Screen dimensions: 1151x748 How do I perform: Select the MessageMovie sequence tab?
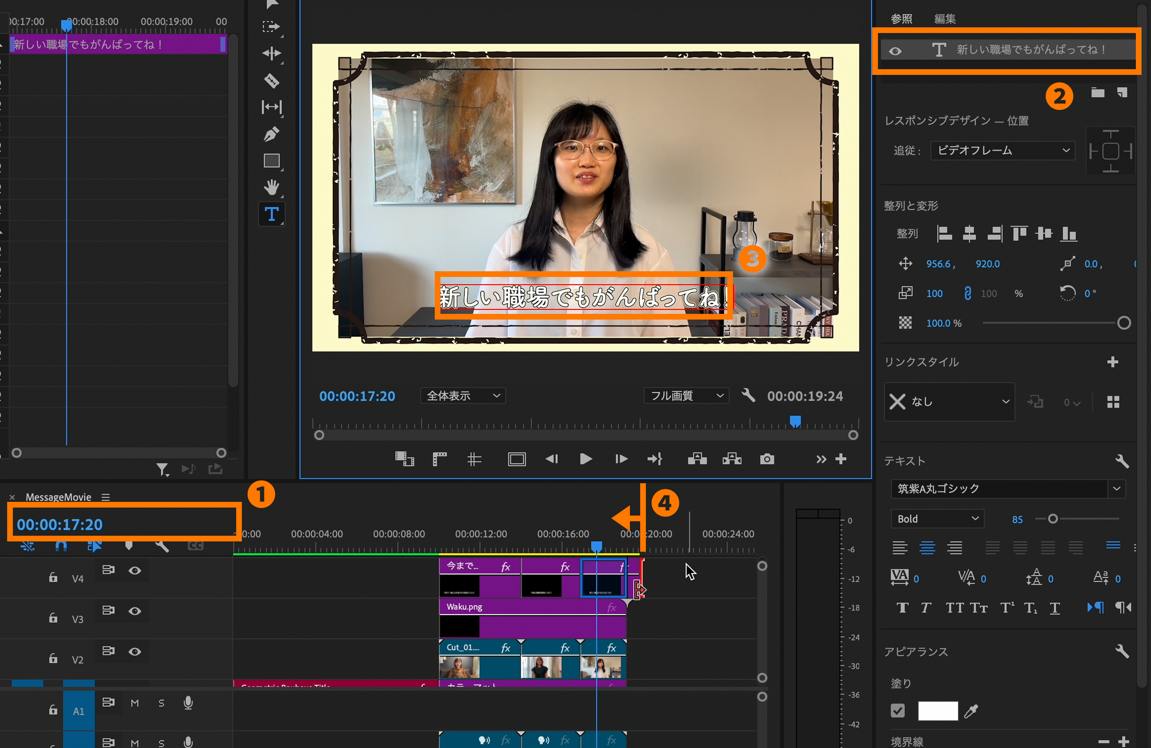tap(58, 497)
